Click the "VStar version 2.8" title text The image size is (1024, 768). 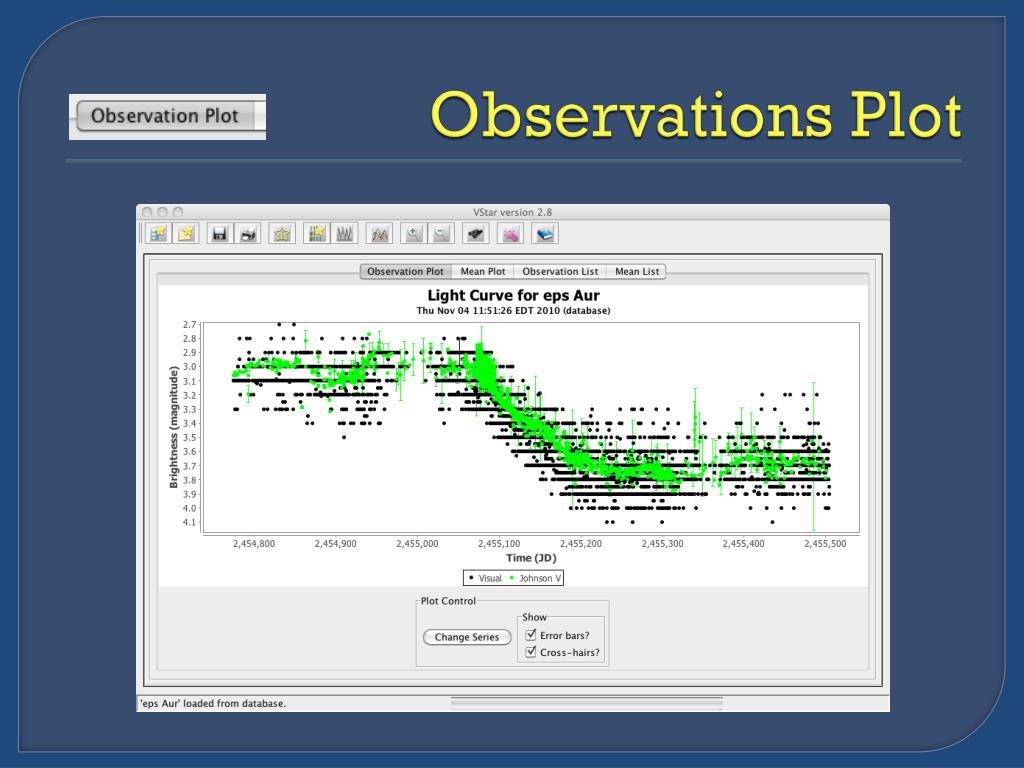513,212
